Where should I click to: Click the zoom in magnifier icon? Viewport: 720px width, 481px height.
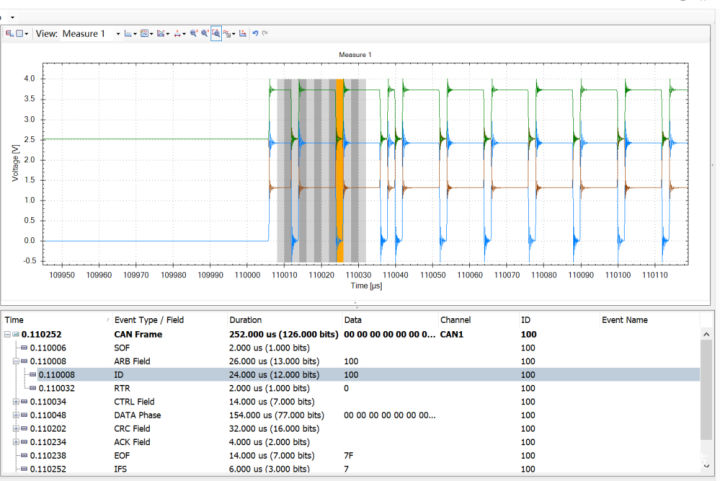click(193, 34)
